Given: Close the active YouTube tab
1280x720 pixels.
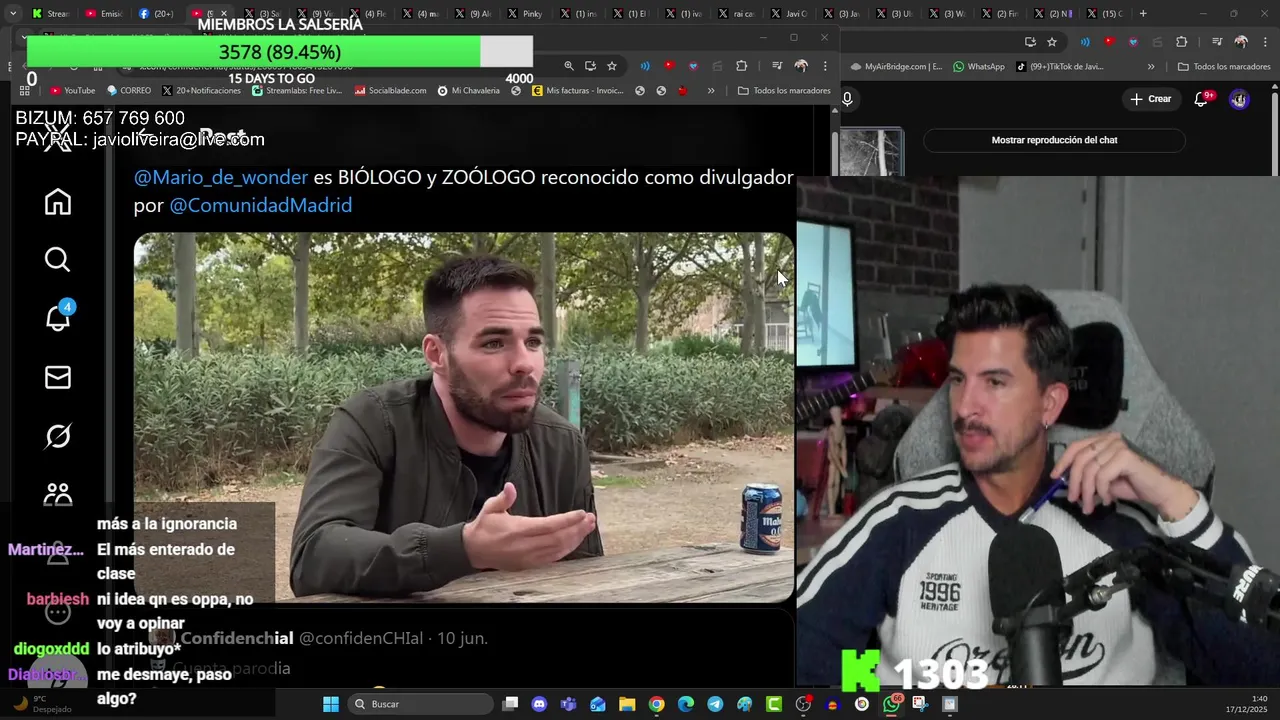Looking at the screenshot, I should (223, 13).
